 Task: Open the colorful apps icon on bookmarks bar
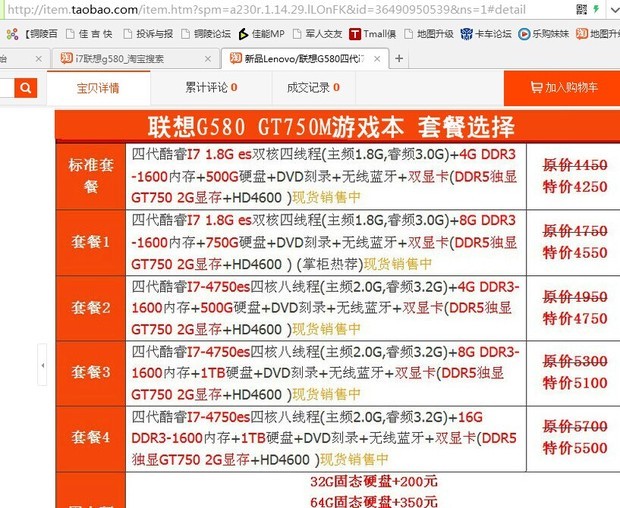[x=12, y=34]
